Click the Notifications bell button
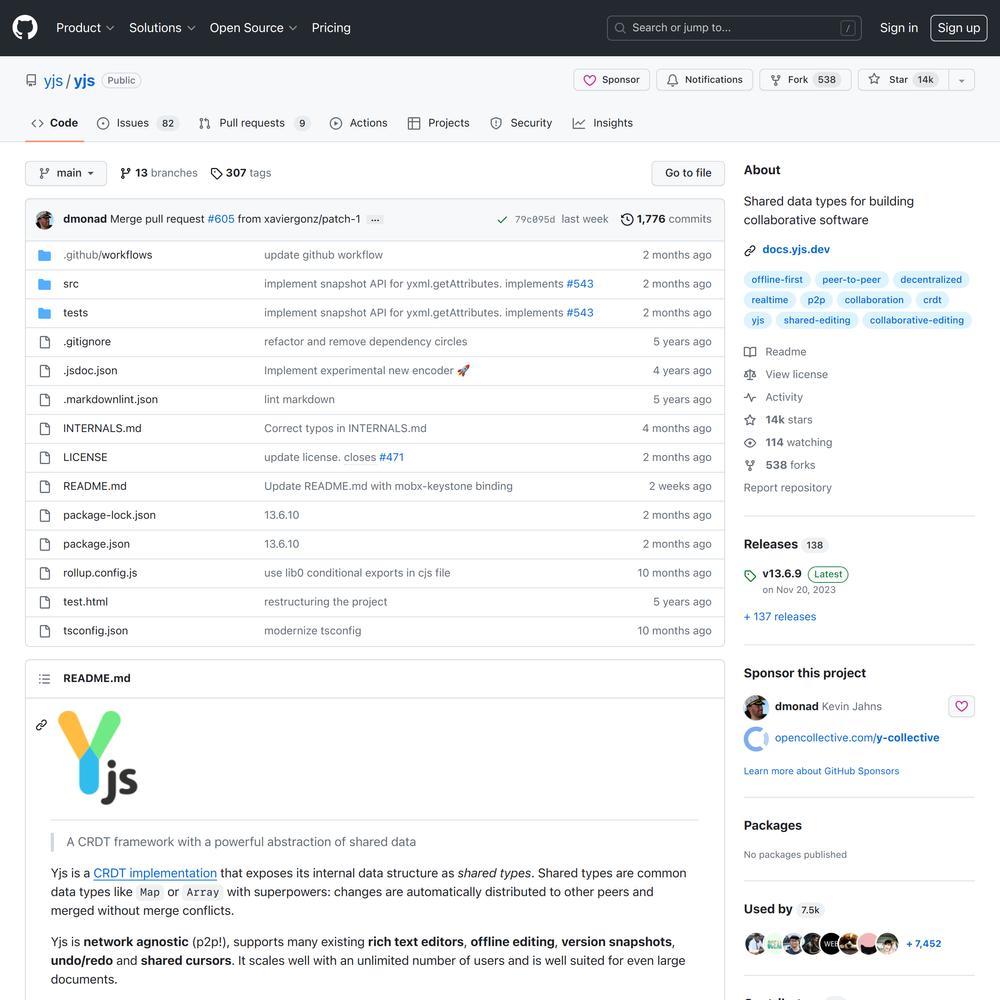Image resolution: width=1000 pixels, height=1000 pixels. (x=704, y=80)
